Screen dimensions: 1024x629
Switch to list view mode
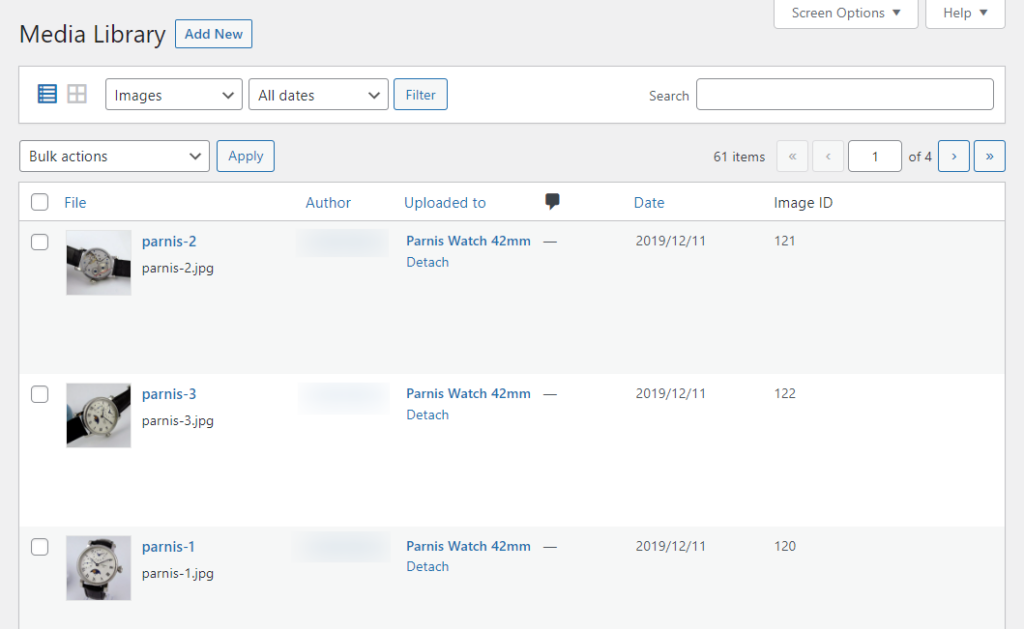(x=47, y=94)
